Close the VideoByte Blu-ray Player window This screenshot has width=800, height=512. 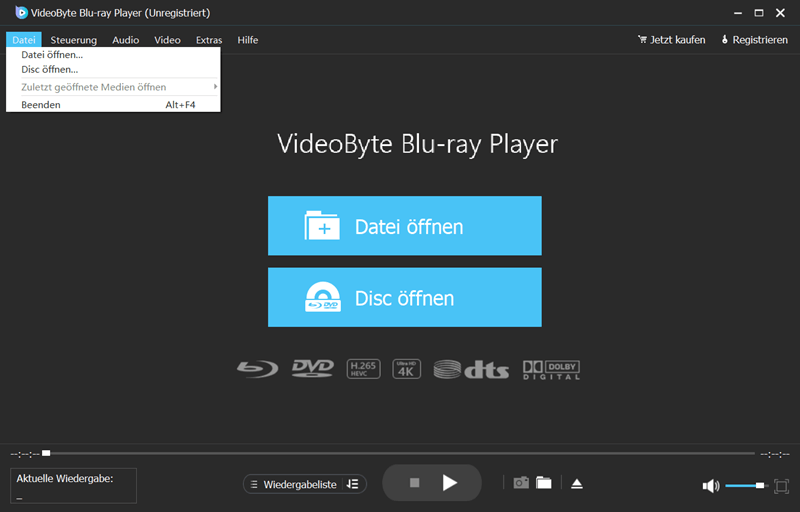pos(780,13)
